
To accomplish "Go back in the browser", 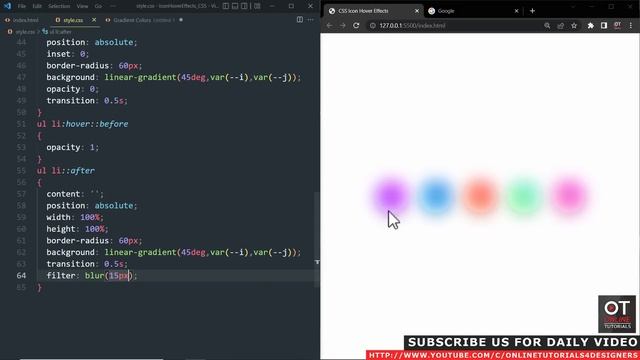I will pyautogui.click(x=329, y=25).
